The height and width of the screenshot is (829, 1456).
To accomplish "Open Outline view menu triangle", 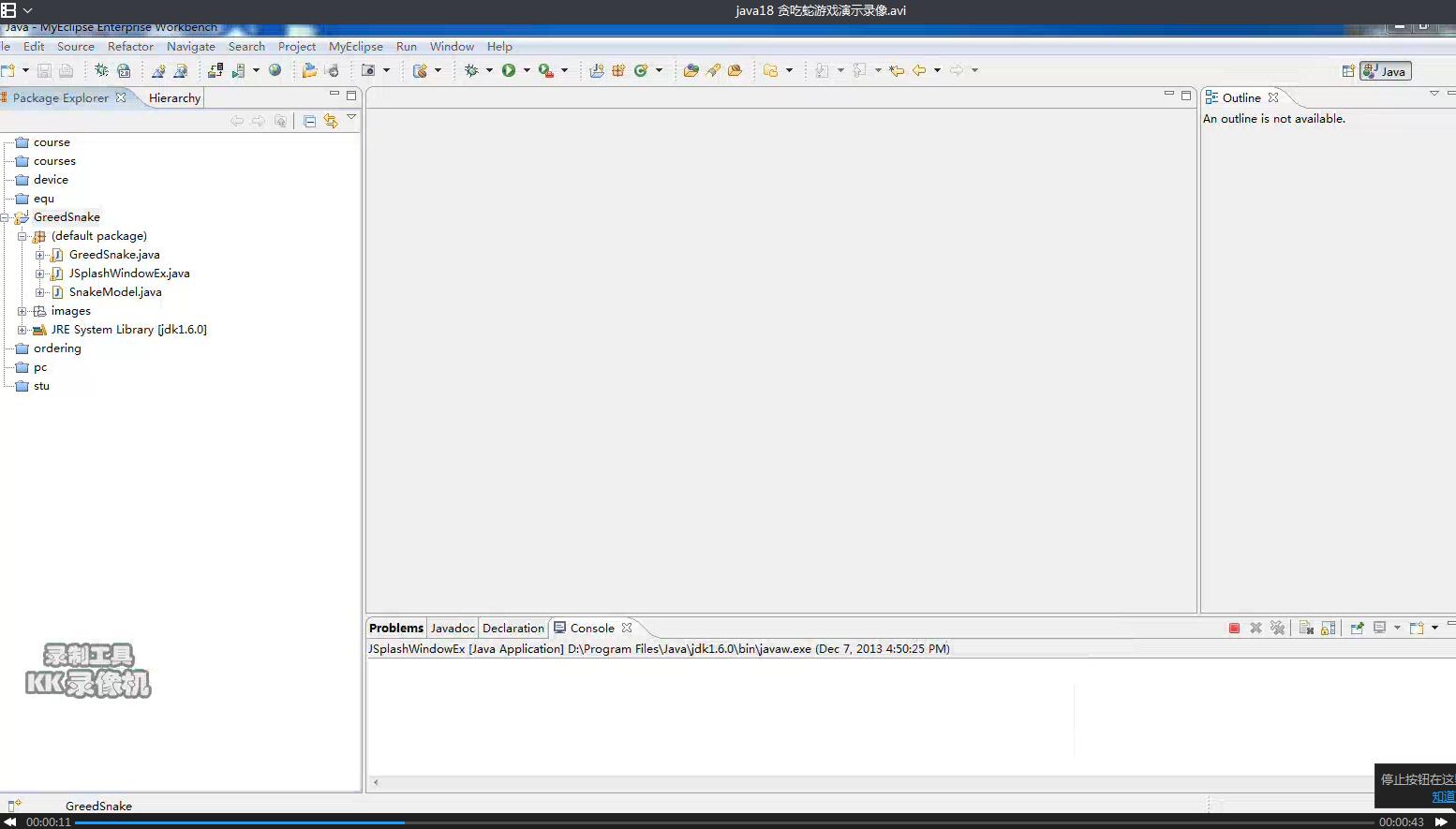I will point(1434,94).
